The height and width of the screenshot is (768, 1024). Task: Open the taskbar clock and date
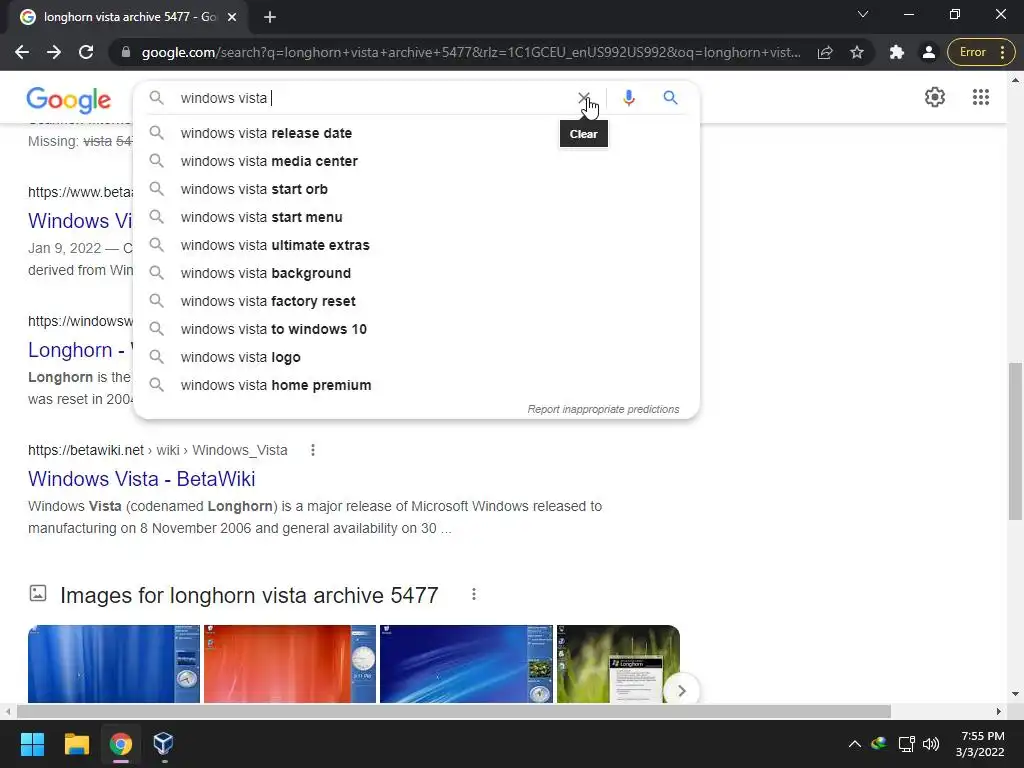pyautogui.click(x=980, y=744)
